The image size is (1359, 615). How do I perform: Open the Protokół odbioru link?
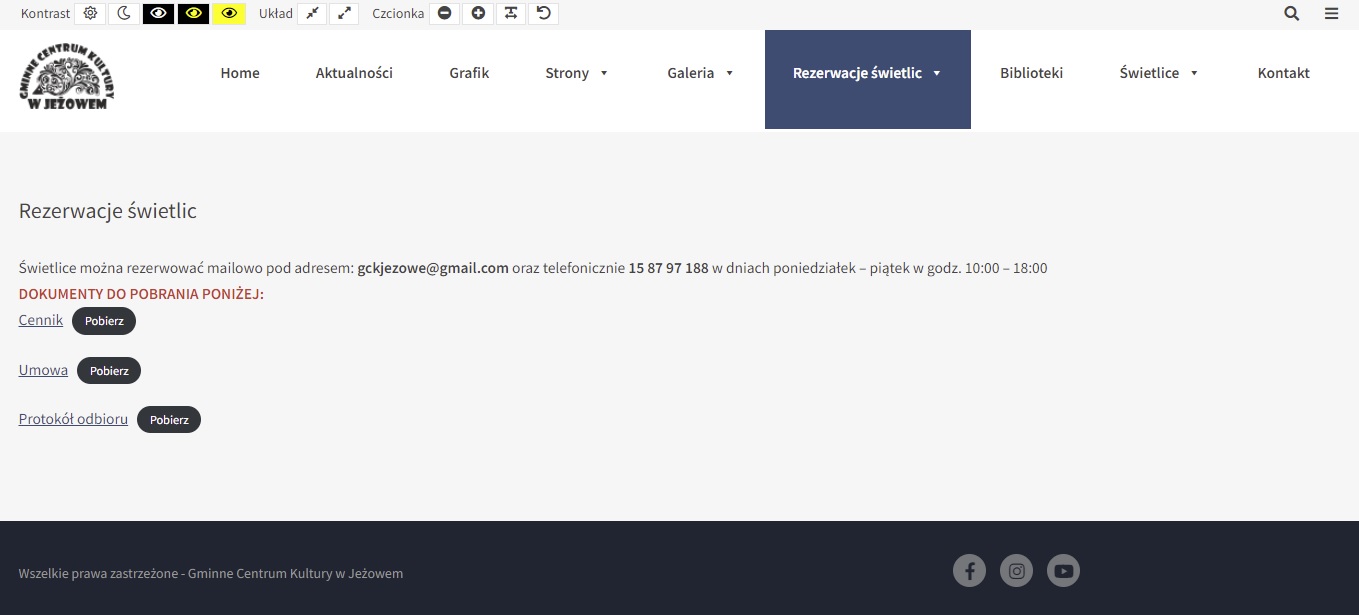point(73,419)
